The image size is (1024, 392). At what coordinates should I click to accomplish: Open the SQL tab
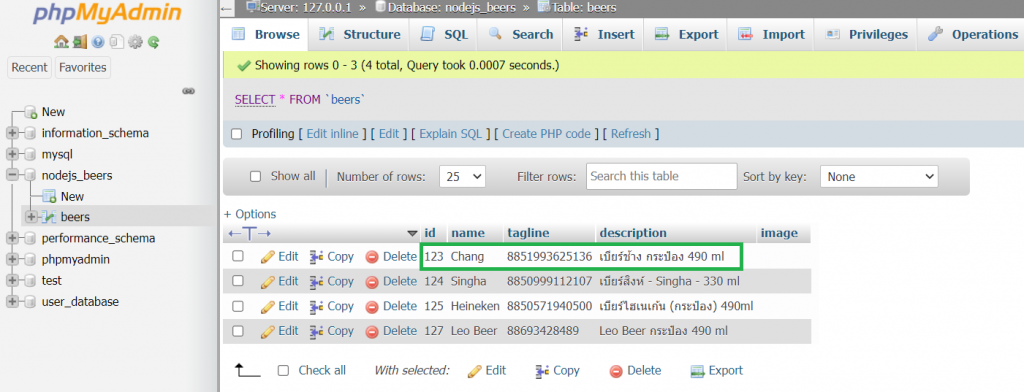pos(444,35)
